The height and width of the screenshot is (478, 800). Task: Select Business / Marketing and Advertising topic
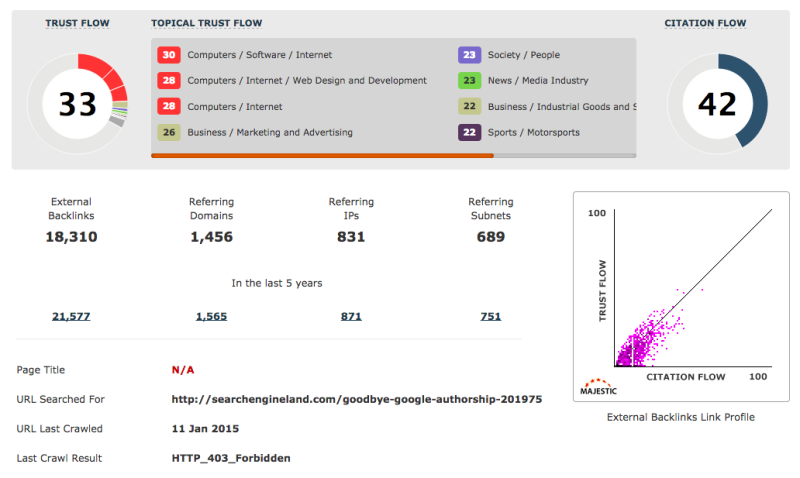[x=270, y=132]
